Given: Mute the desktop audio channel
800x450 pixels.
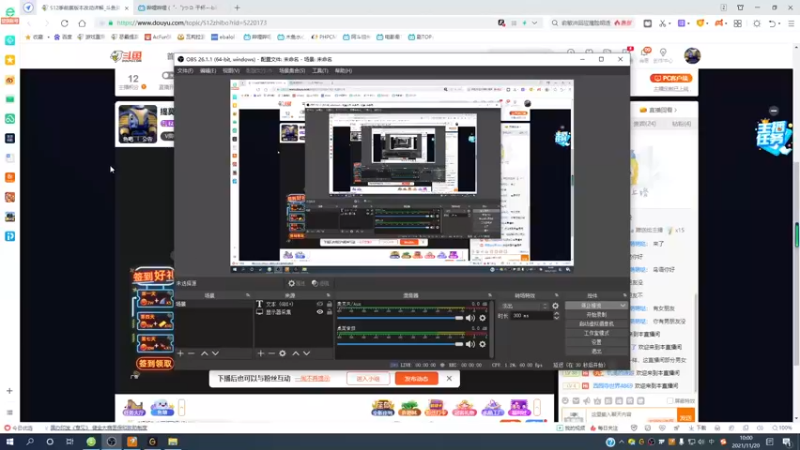Looking at the screenshot, I should [x=470, y=344].
